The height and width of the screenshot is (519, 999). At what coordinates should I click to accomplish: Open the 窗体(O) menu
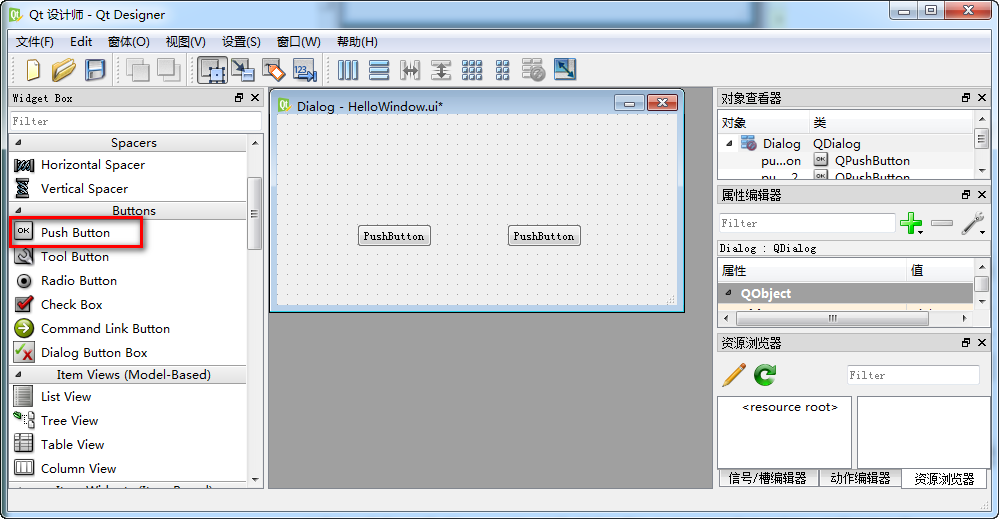129,42
